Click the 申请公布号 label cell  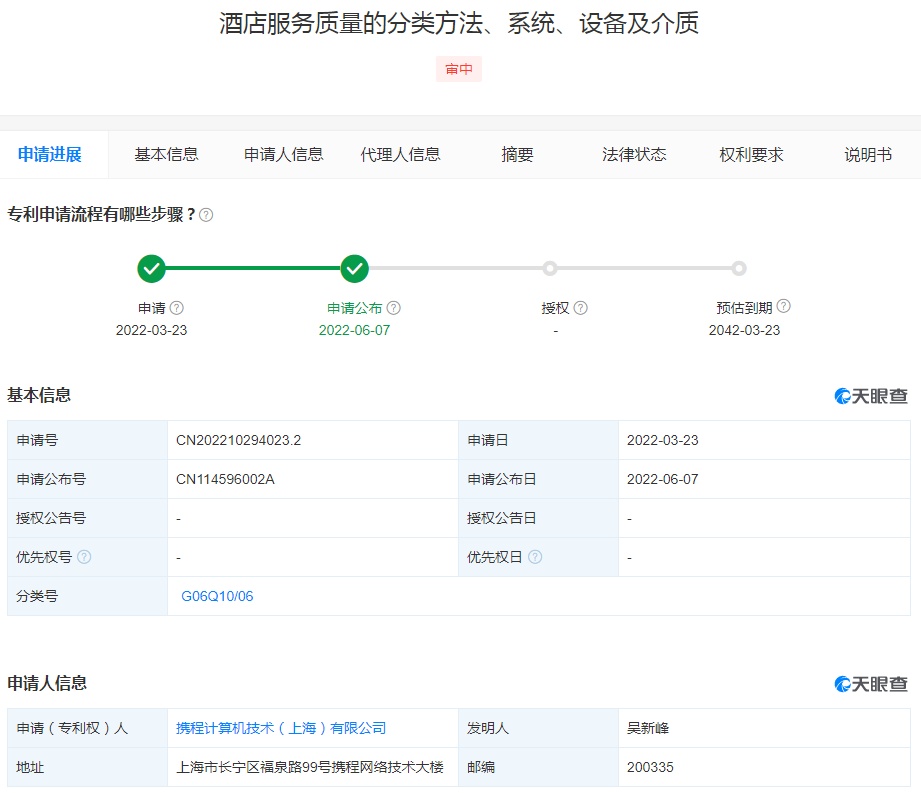click(x=88, y=479)
